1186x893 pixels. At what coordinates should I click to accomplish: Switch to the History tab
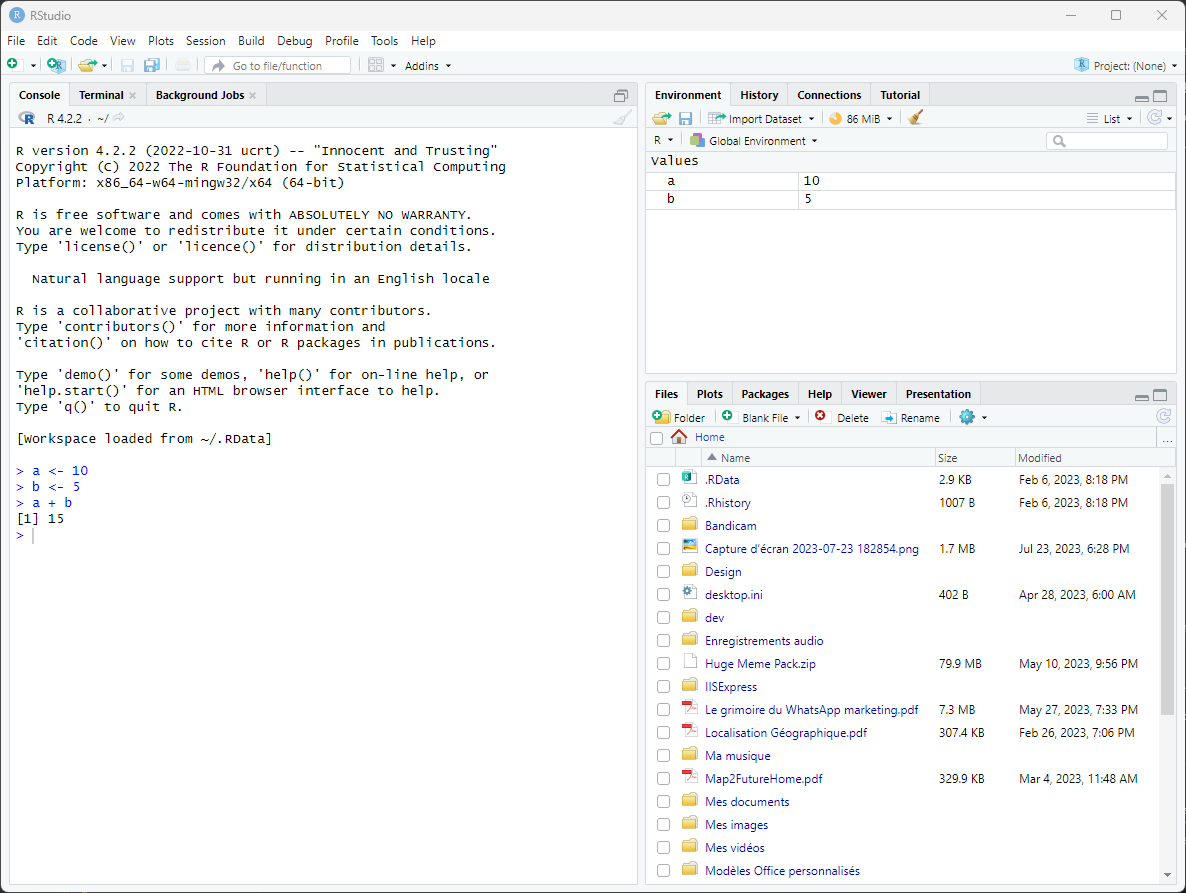759,95
